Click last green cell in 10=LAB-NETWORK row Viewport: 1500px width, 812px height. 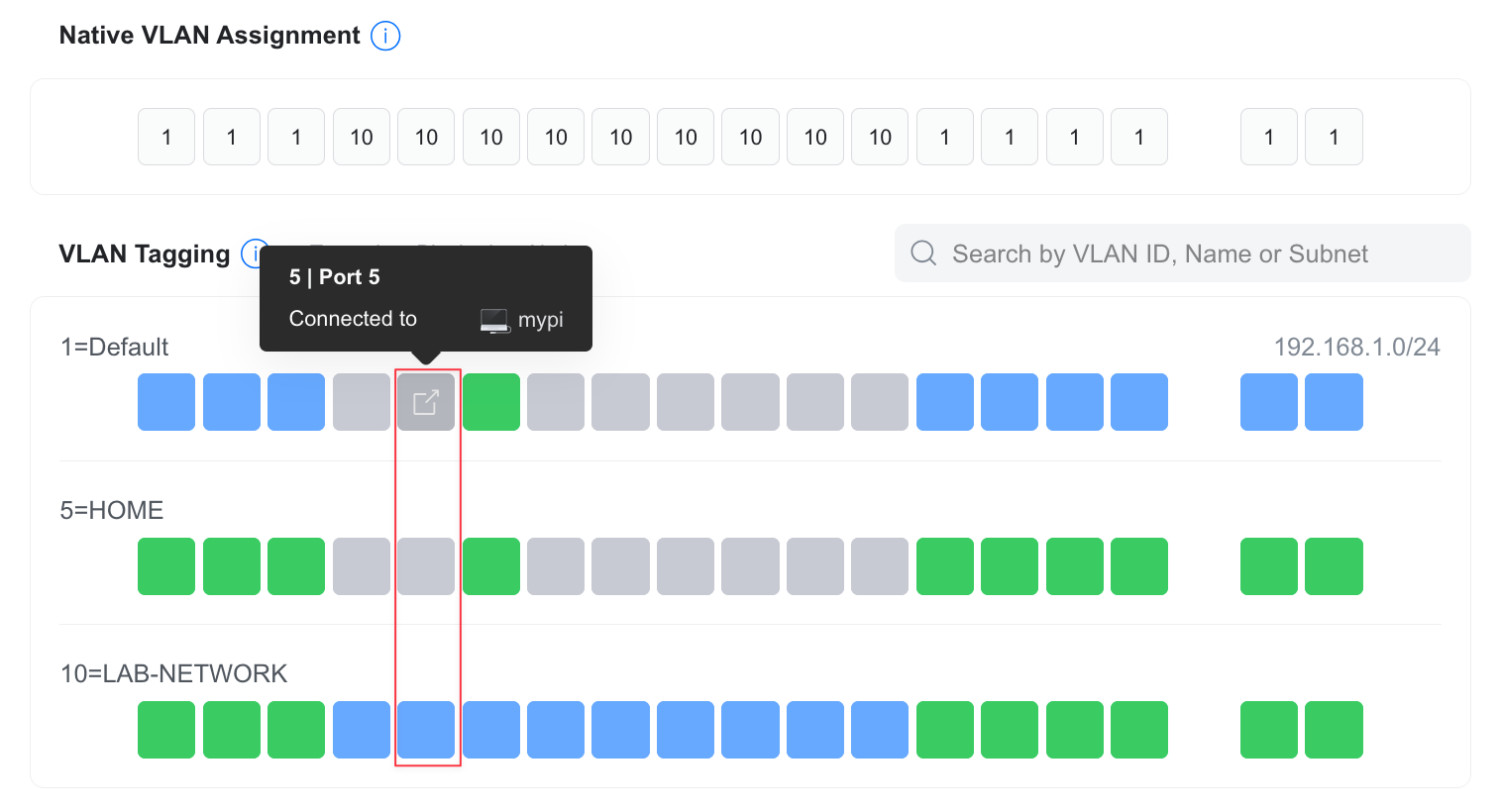tap(1334, 730)
